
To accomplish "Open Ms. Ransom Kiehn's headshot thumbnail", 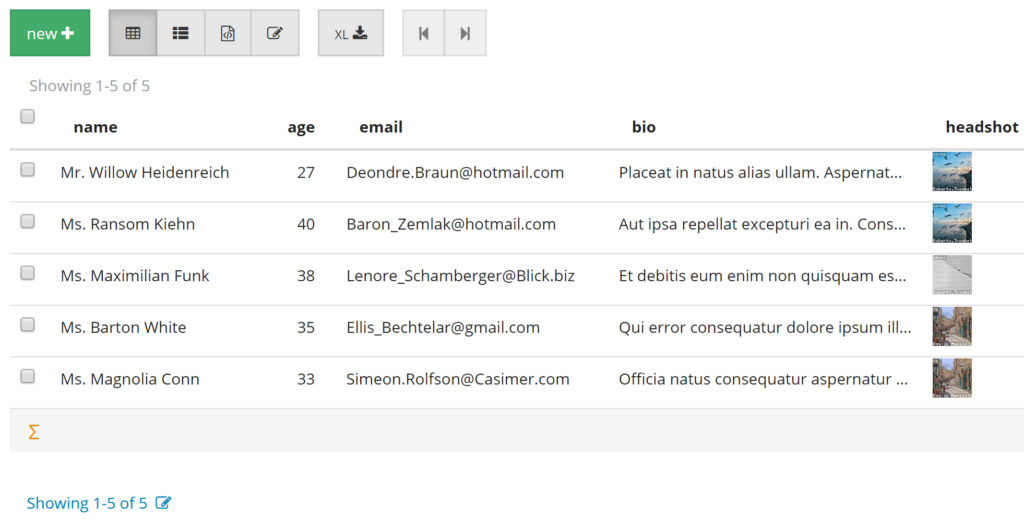I will click(x=952, y=223).
